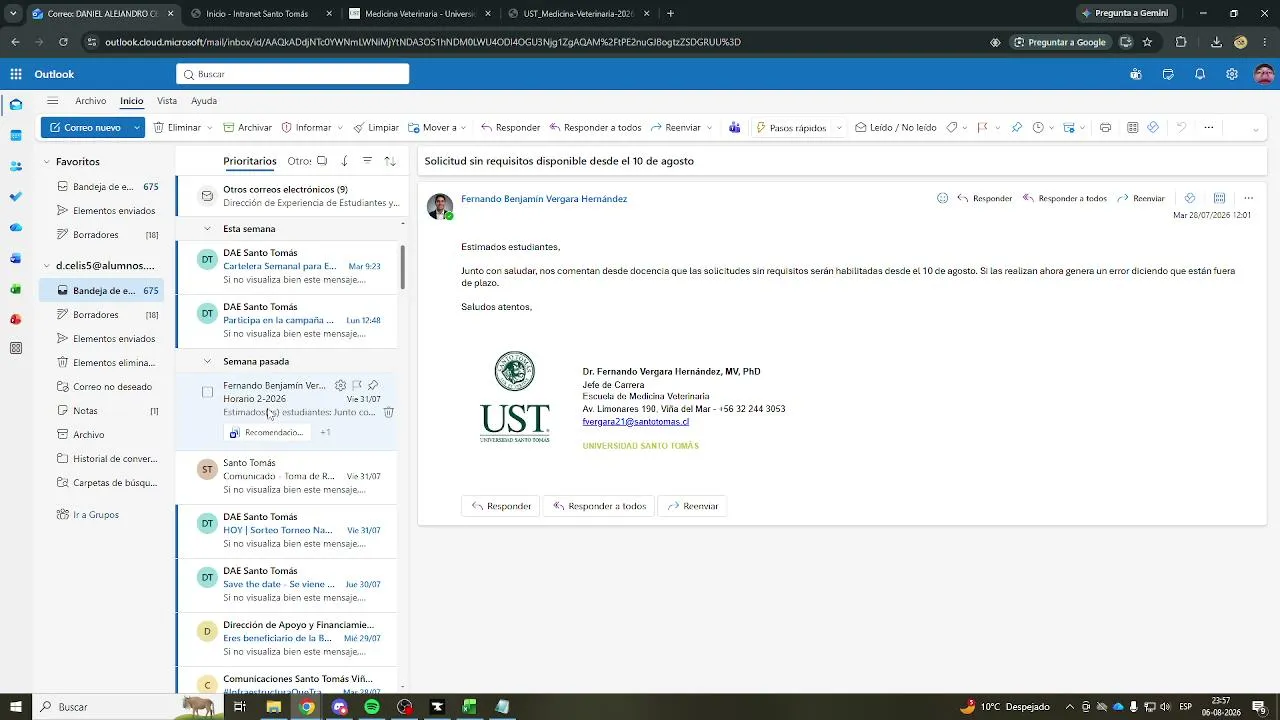
Task: Open the Correo no deseado folder
Action: tap(112, 387)
